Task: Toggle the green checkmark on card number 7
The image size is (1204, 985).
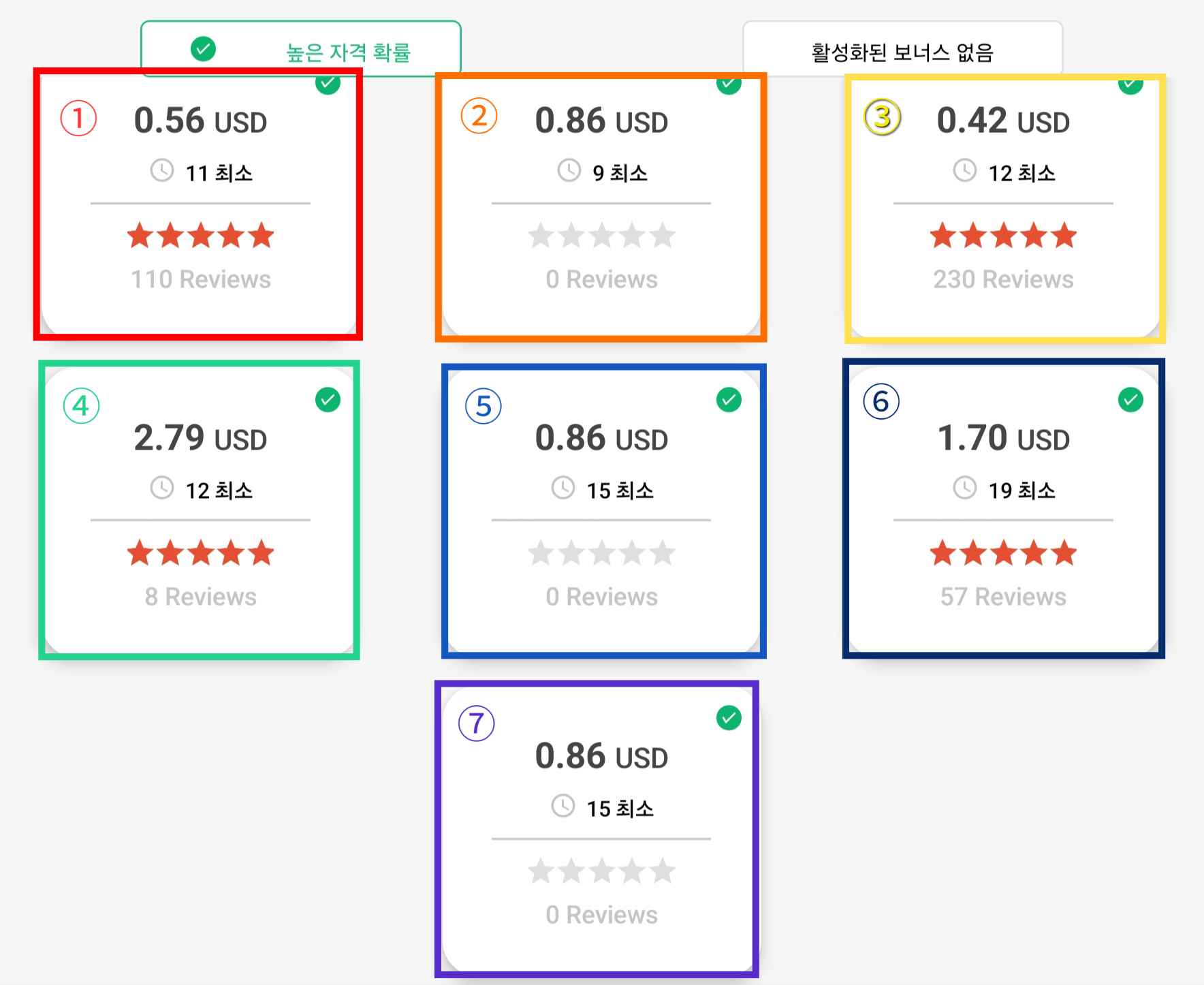Action: click(x=729, y=718)
